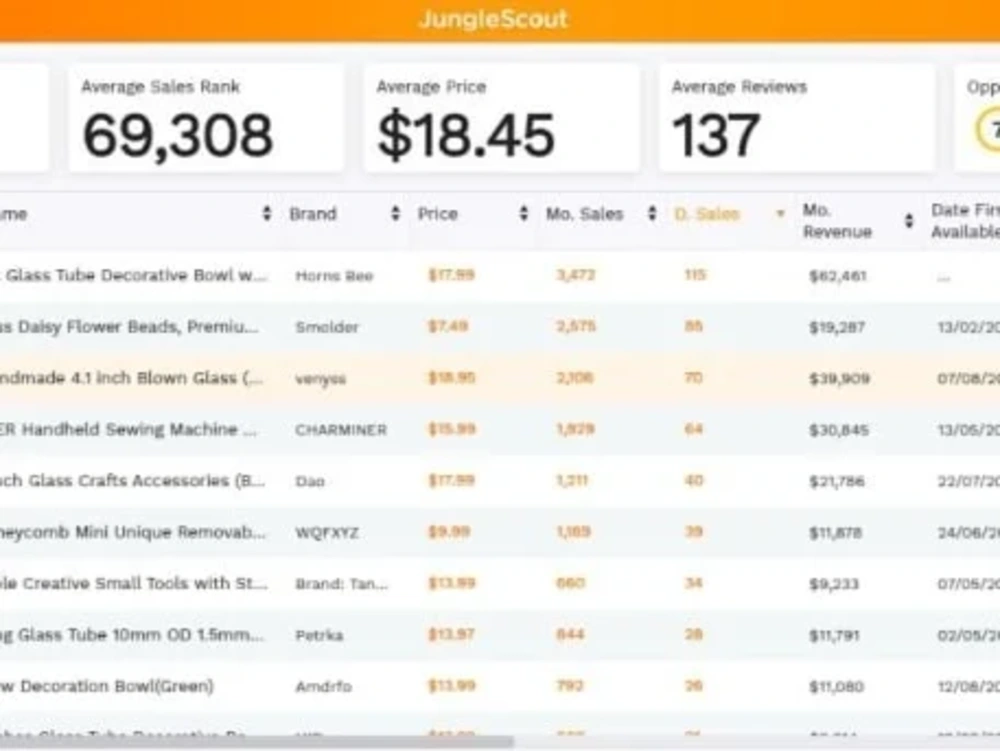Screen dimensions: 1000x751
Task: Click the Mo. Sales column header
Action: pyautogui.click(x=584, y=214)
